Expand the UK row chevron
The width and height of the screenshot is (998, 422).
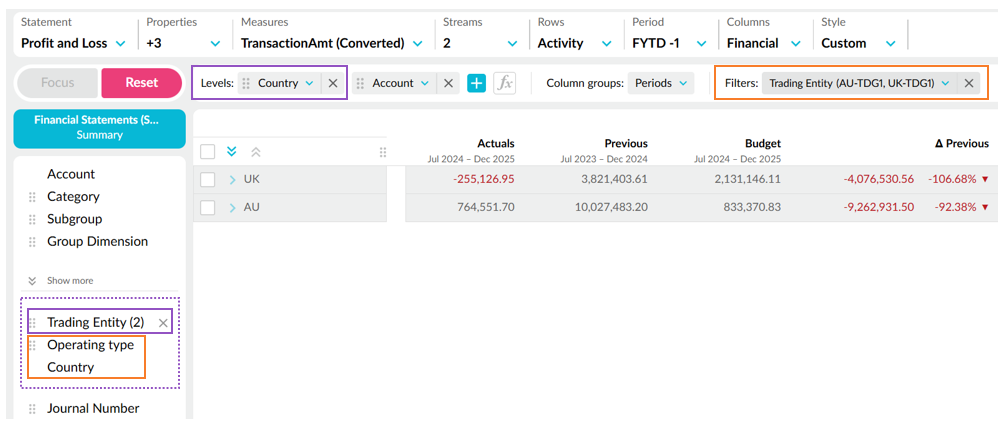[232, 180]
